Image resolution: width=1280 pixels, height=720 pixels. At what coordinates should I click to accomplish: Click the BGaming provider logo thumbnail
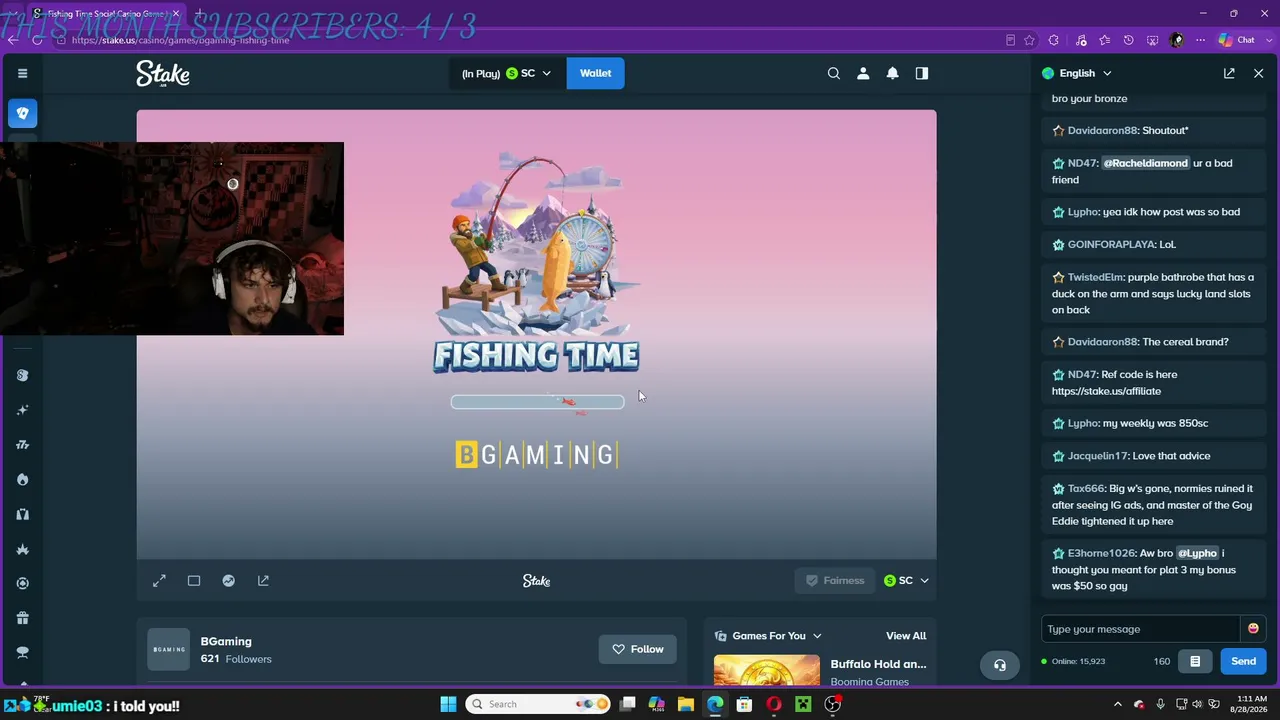pos(168,649)
